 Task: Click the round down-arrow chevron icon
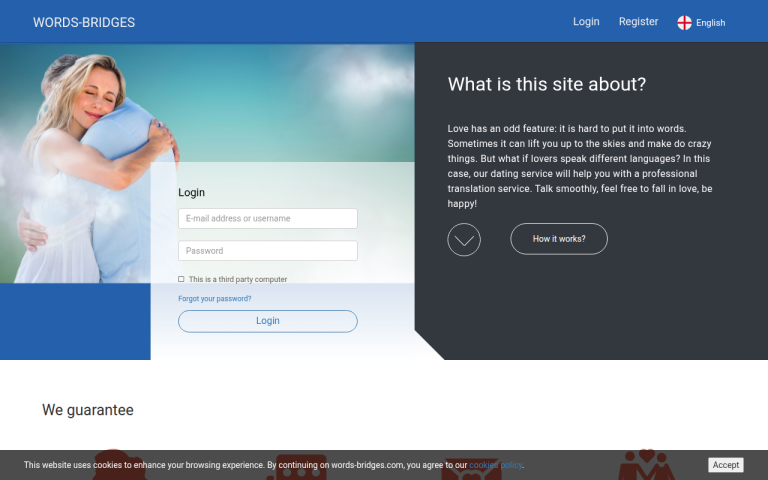(x=464, y=240)
